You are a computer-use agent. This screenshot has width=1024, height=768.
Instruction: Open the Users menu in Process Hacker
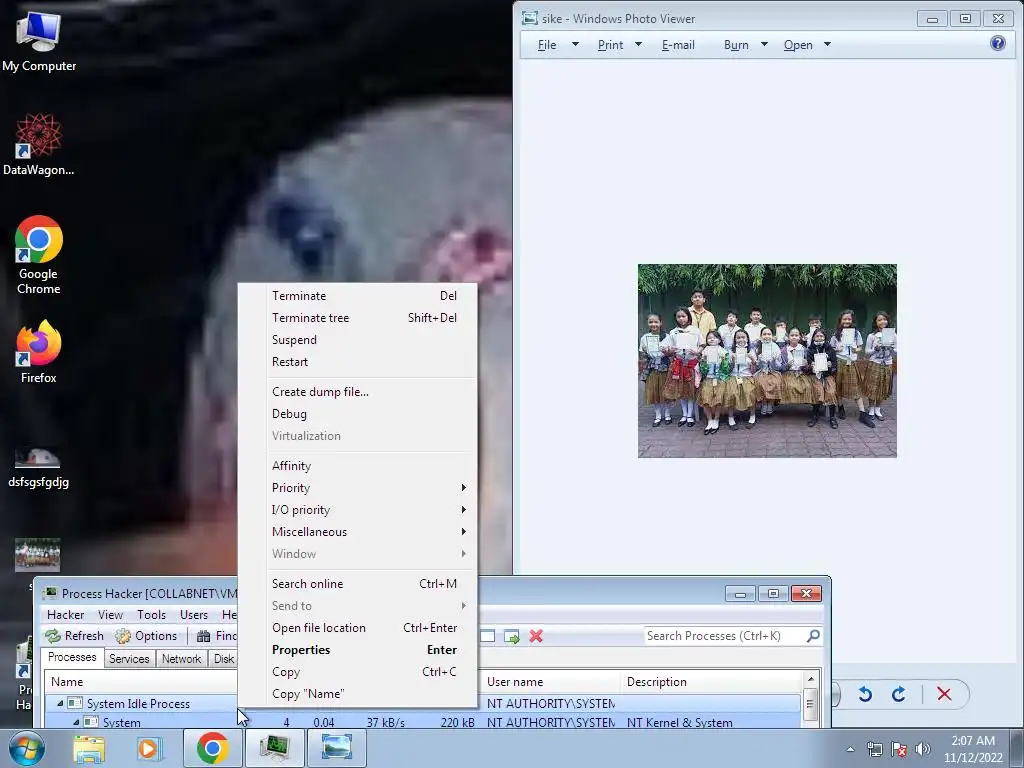[x=194, y=615]
